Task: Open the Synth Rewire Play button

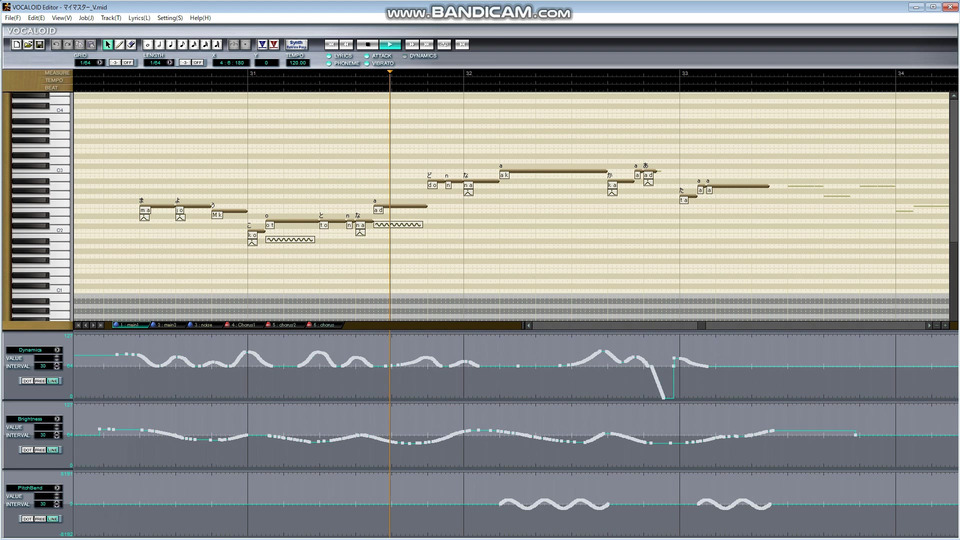Action: (x=296, y=45)
